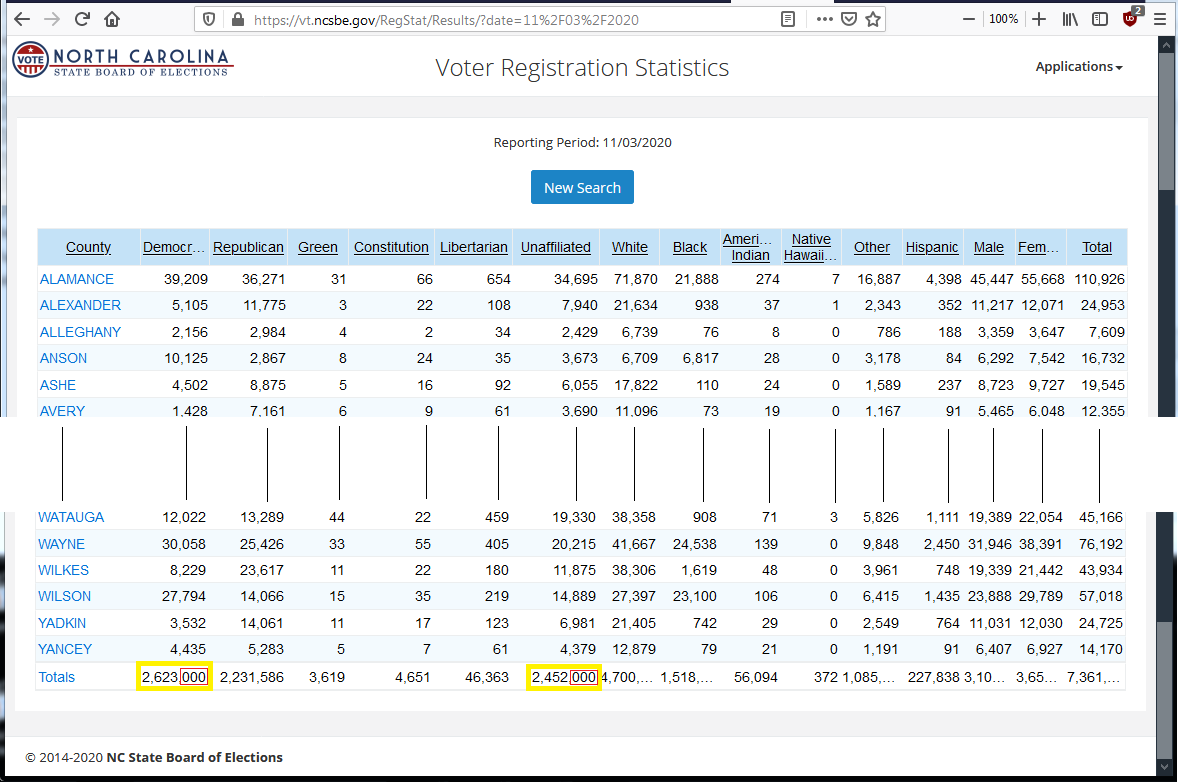
Task: Open the WATAUGA county link
Action: [71, 517]
